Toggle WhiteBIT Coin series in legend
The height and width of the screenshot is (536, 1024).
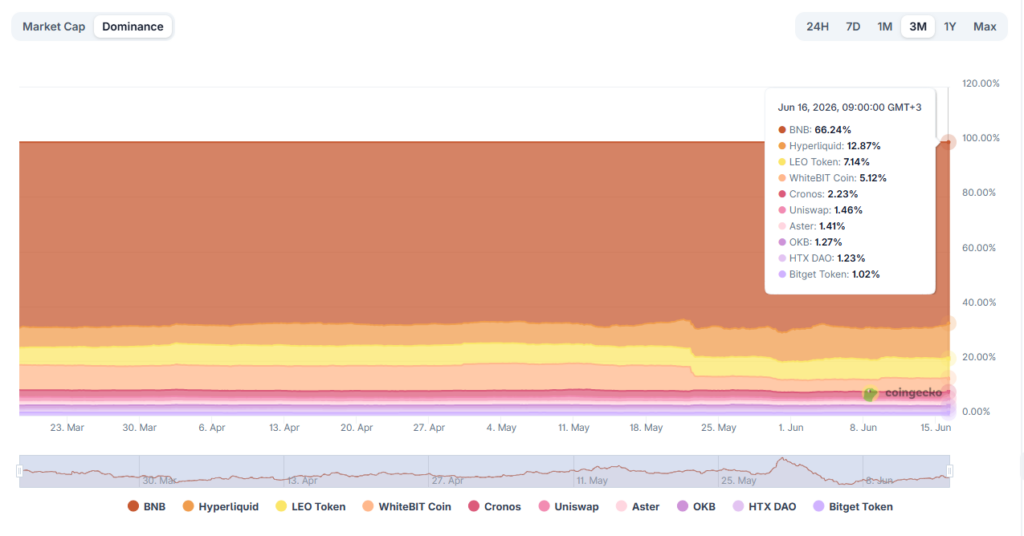click(407, 507)
